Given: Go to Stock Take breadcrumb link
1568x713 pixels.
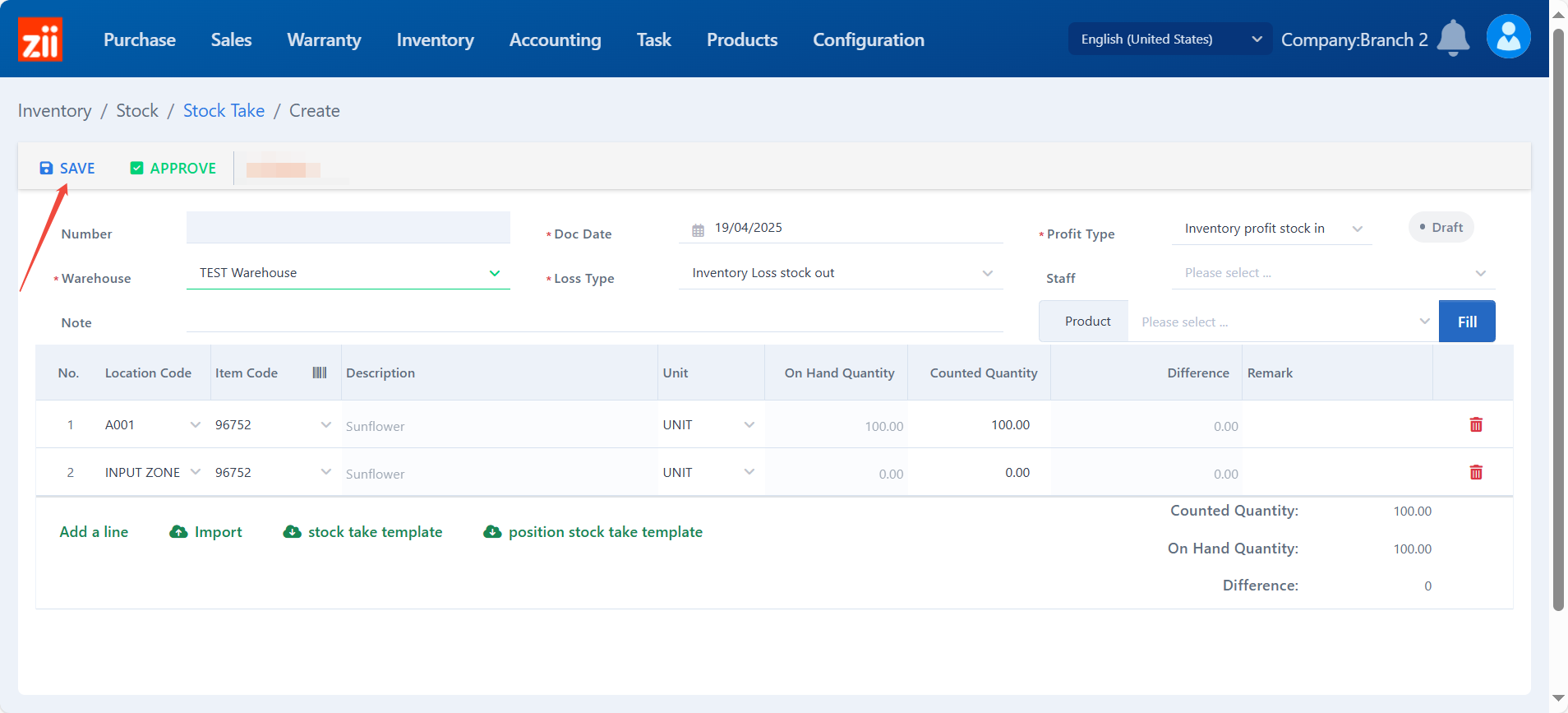Looking at the screenshot, I should pos(224,110).
